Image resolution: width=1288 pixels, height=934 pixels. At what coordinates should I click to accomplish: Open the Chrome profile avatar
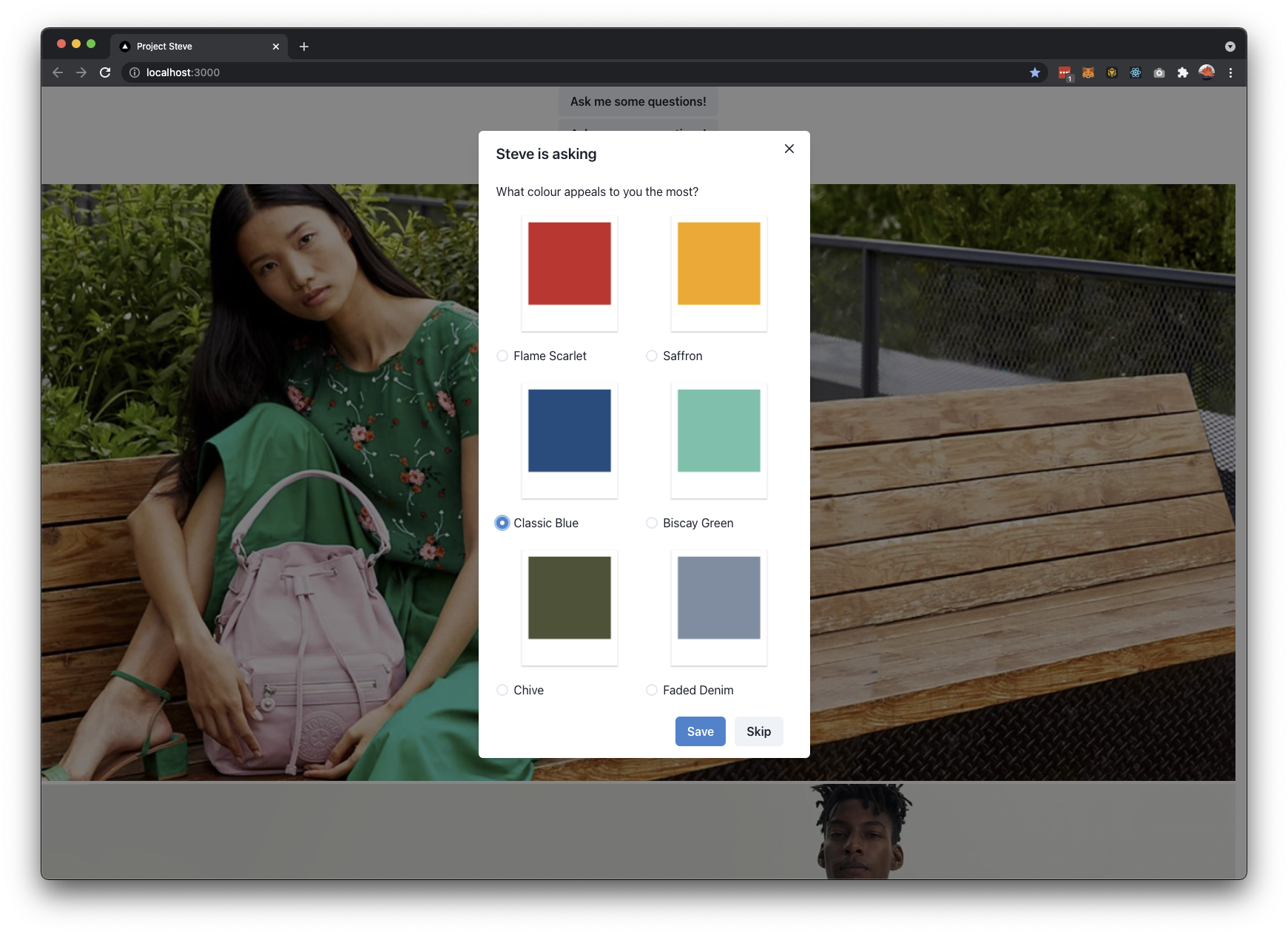coord(1207,72)
